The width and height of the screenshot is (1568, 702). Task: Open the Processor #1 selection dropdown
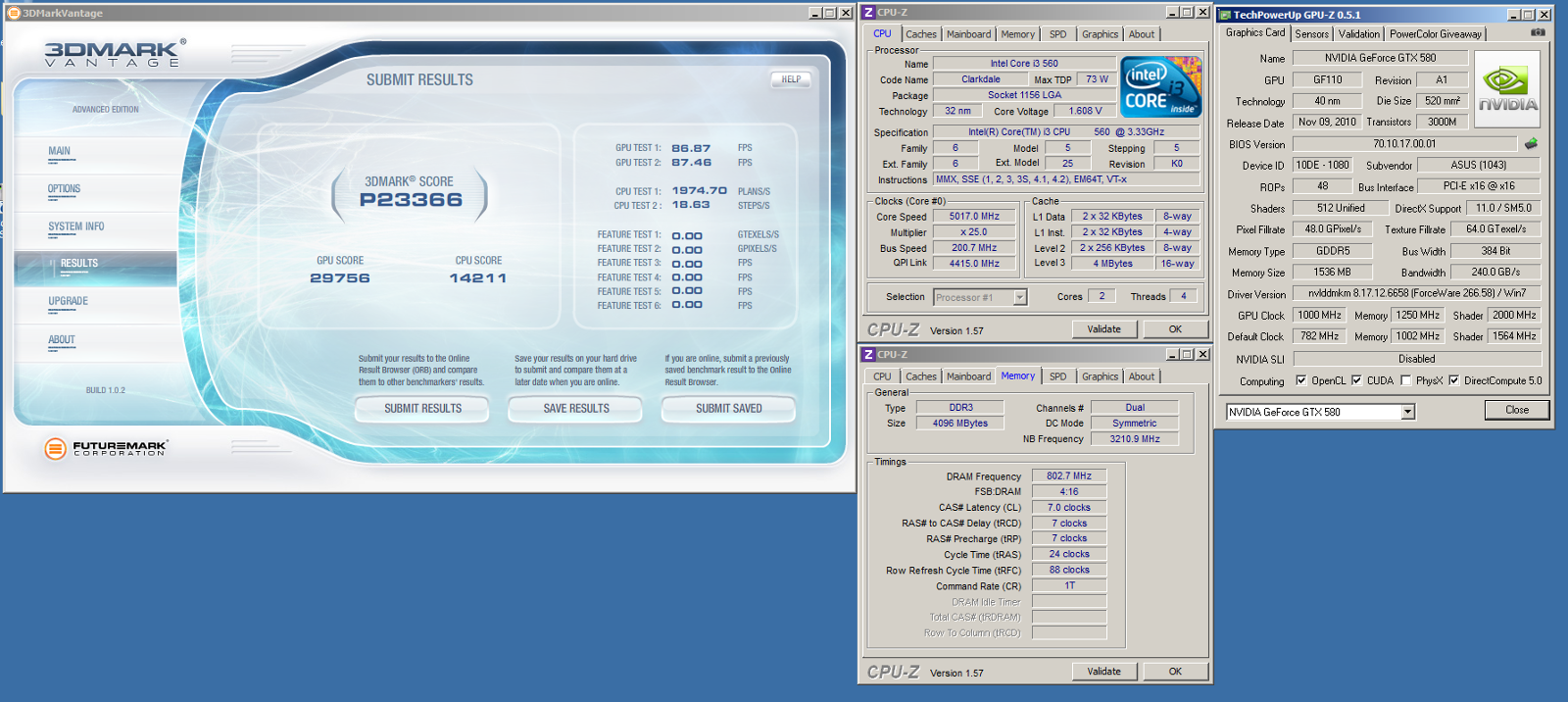click(x=1019, y=297)
